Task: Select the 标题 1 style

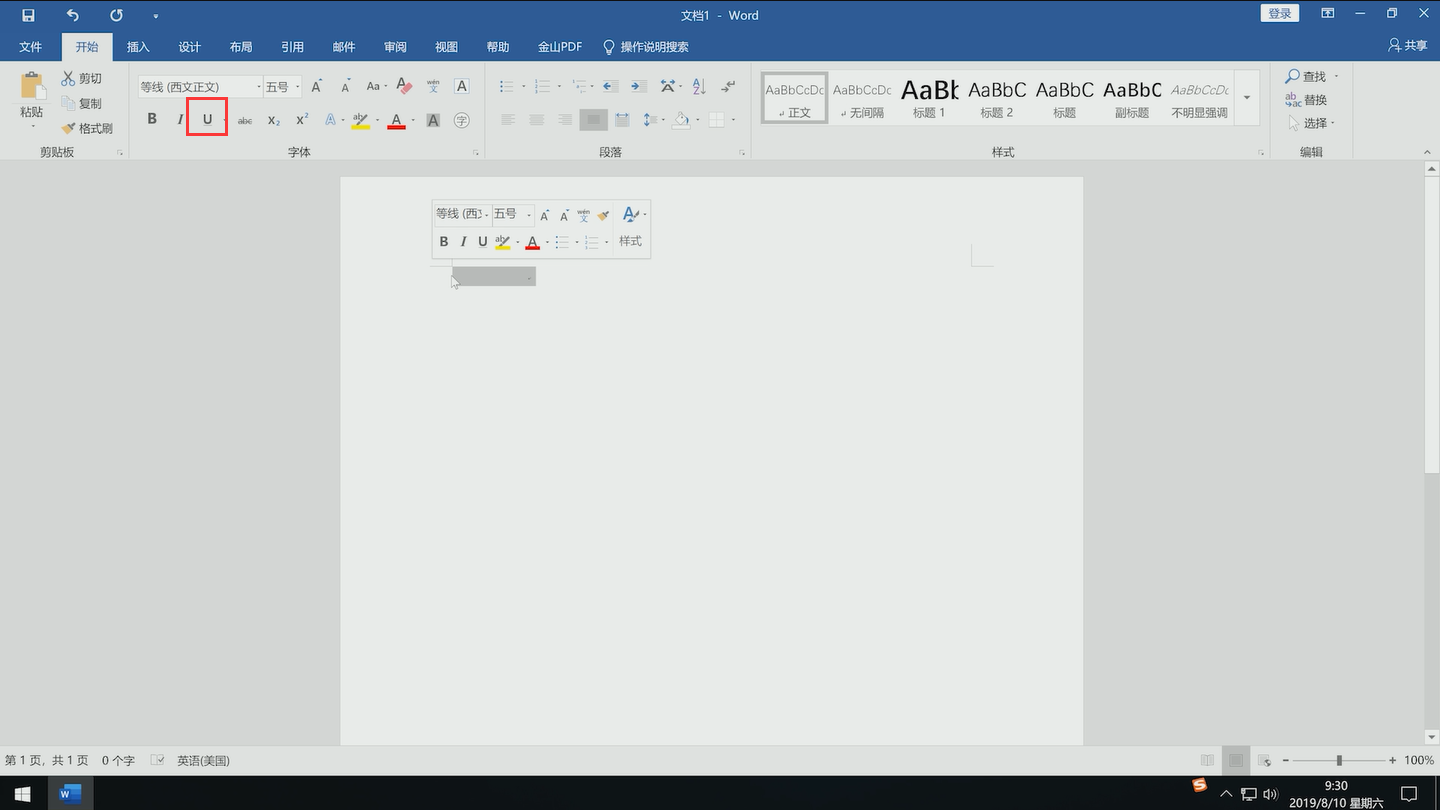Action: click(929, 98)
